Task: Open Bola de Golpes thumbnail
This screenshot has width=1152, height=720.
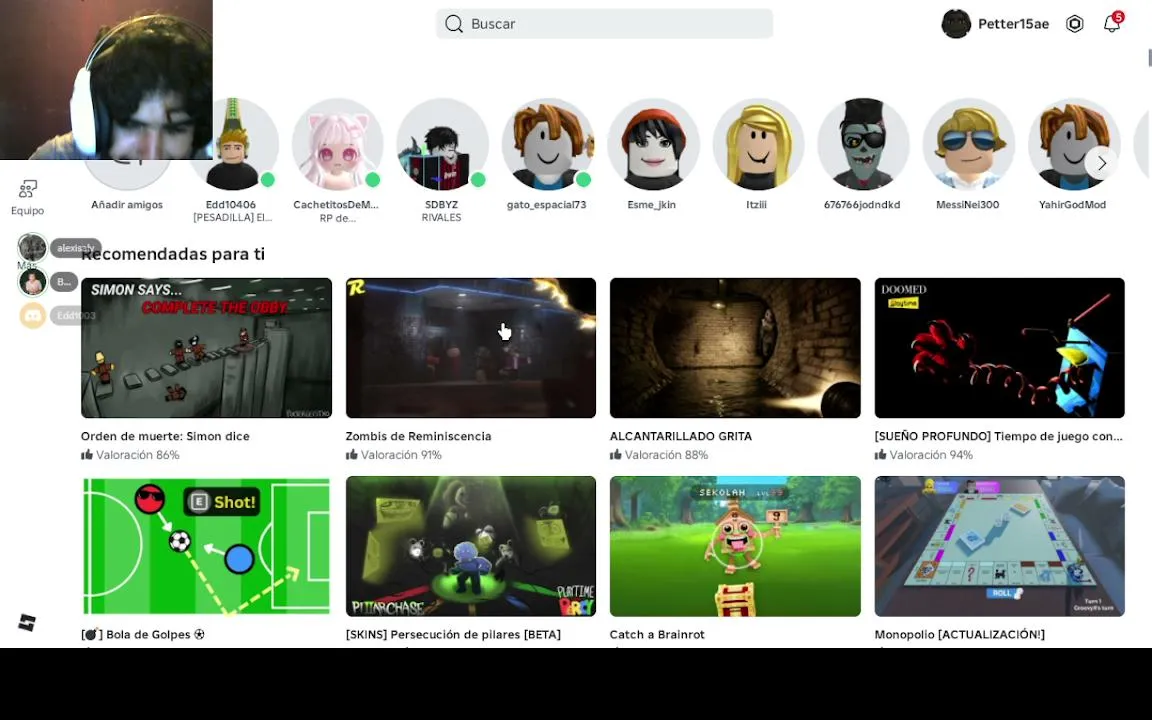Action: click(x=206, y=546)
